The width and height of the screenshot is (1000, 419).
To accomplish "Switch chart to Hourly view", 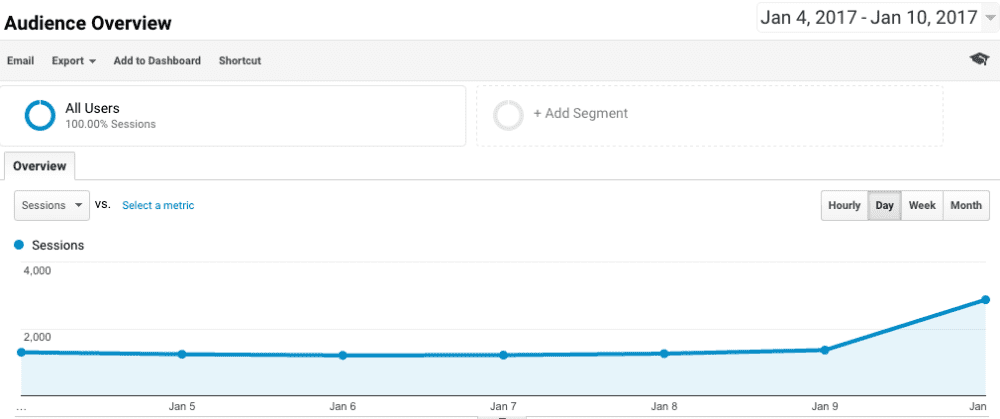I will click(844, 205).
